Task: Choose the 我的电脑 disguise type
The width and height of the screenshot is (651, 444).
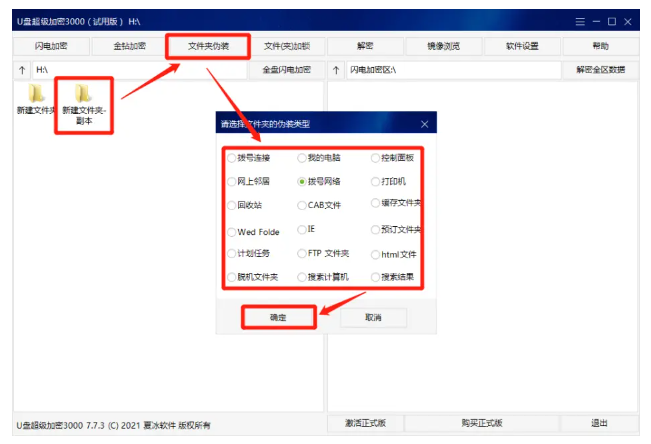Action: [x=302, y=158]
